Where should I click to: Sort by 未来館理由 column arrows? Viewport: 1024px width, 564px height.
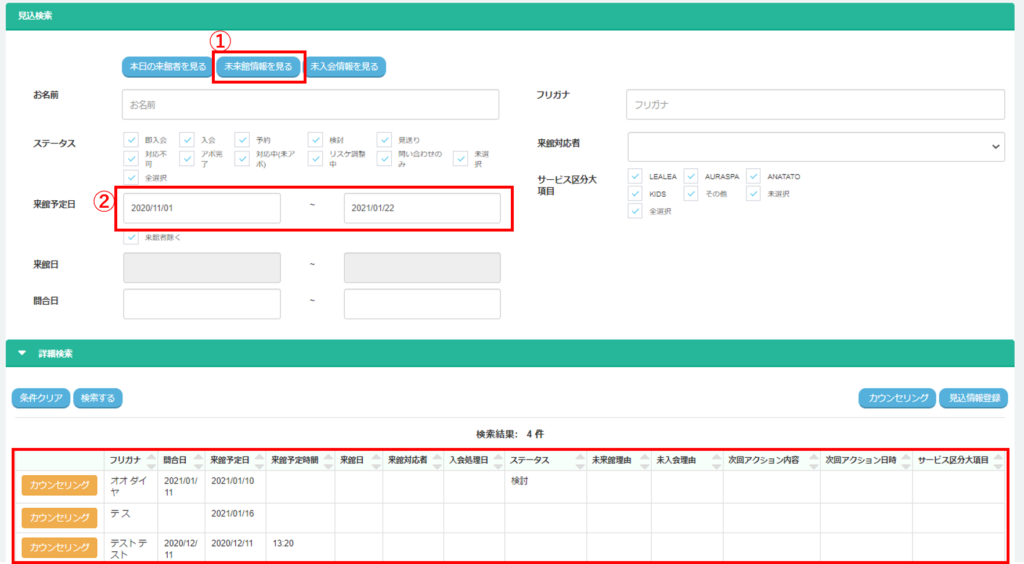coord(643,460)
